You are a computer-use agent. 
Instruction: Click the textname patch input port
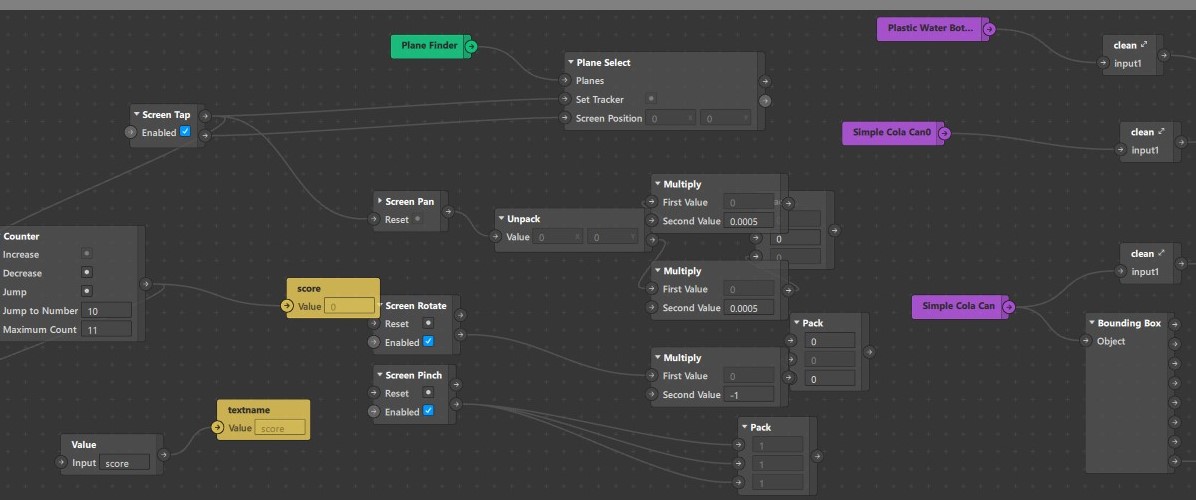click(218, 428)
